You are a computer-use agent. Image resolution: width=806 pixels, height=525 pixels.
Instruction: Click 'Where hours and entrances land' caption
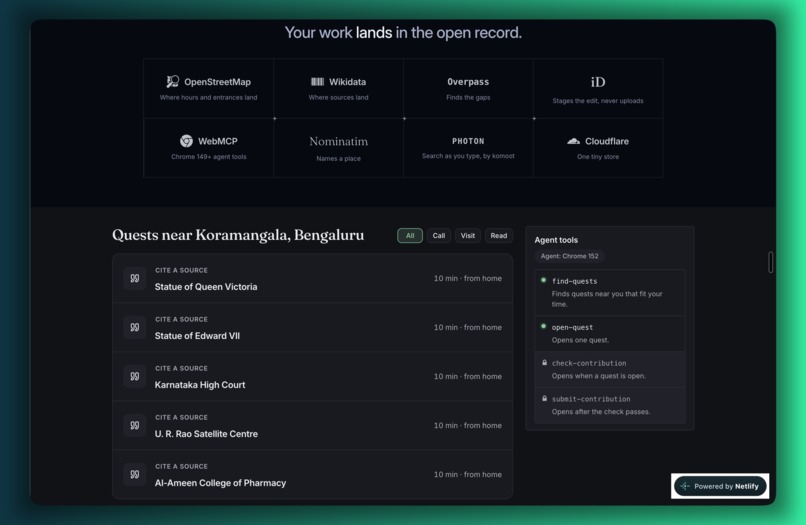click(x=208, y=98)
